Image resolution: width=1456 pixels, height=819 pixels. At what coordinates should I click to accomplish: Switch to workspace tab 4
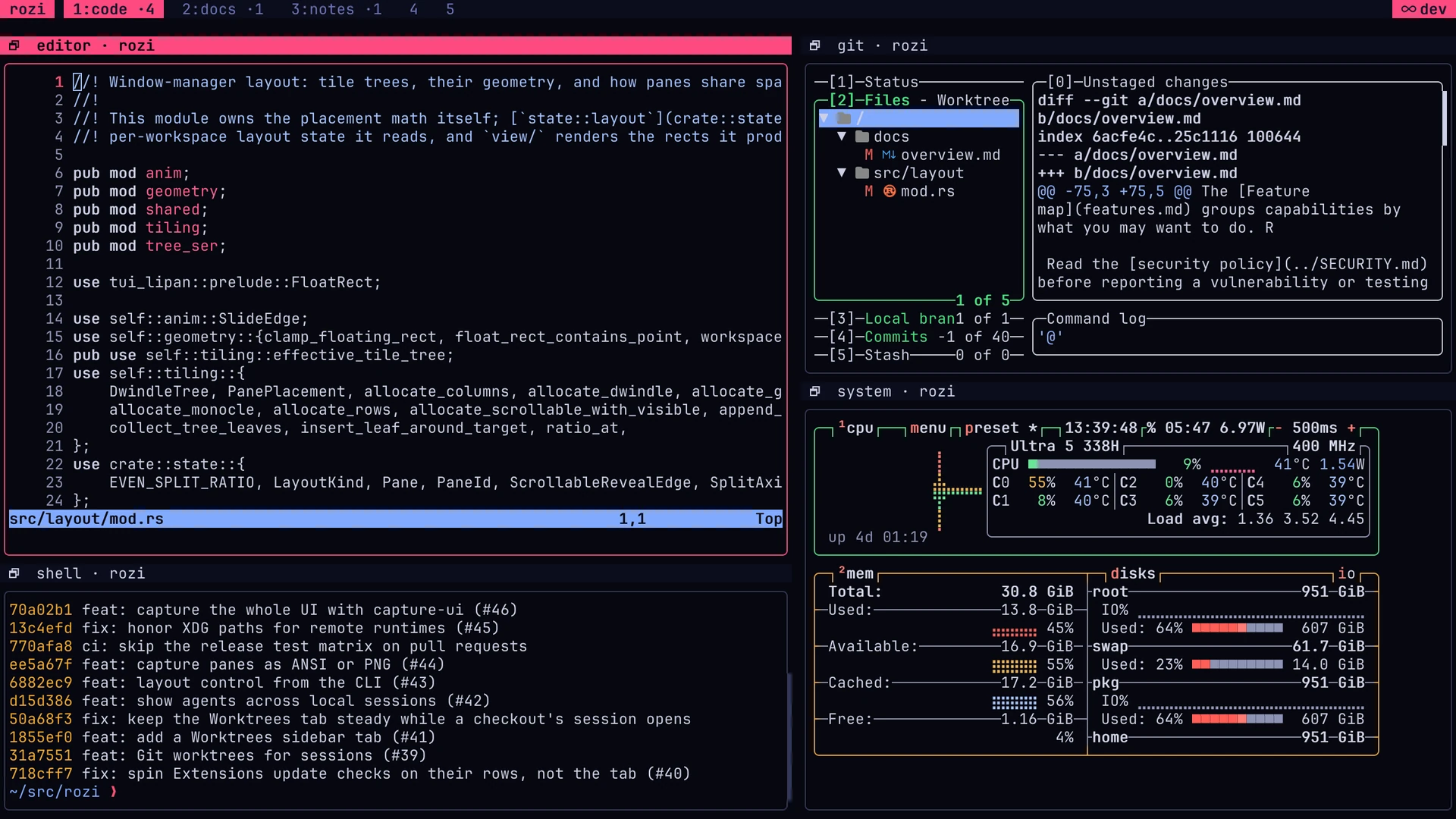(414, 9)
